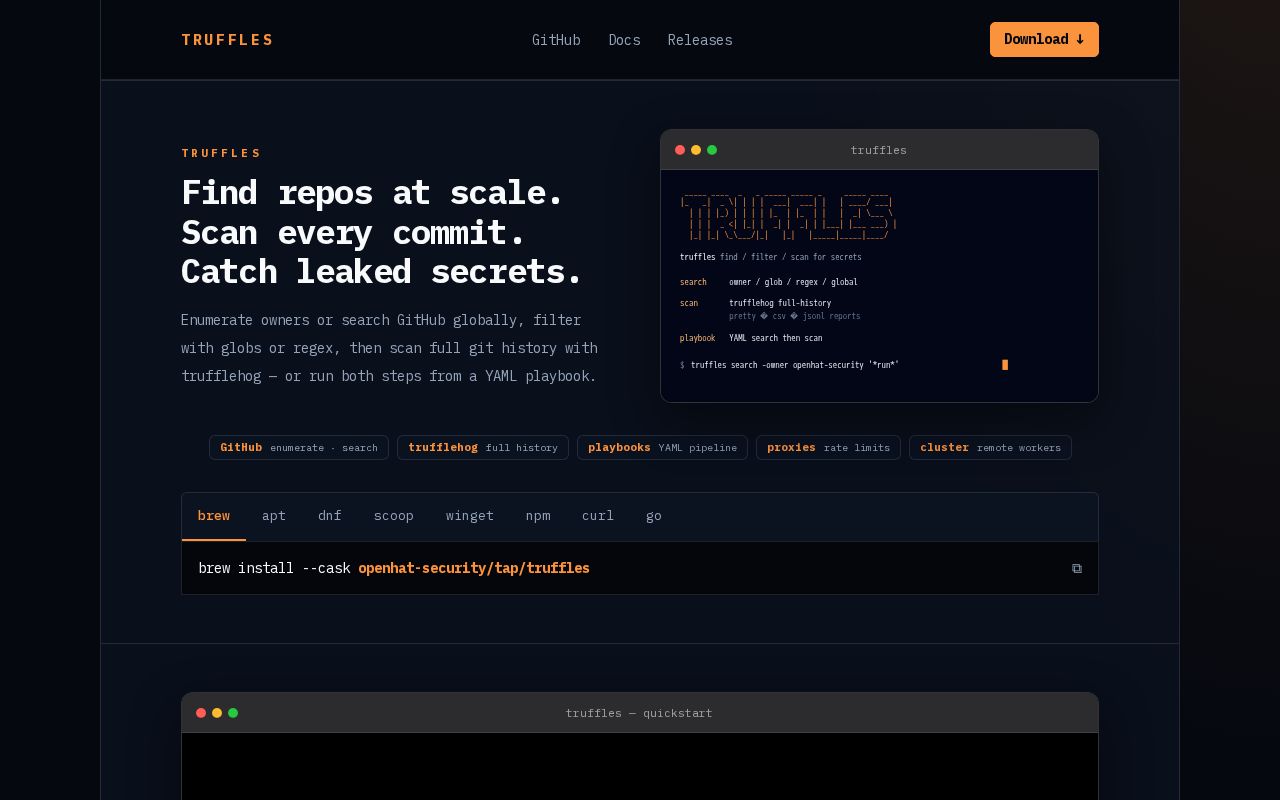1280x800 pixels.
Task: Switch to the dnf tab
Action: (330, 516)
